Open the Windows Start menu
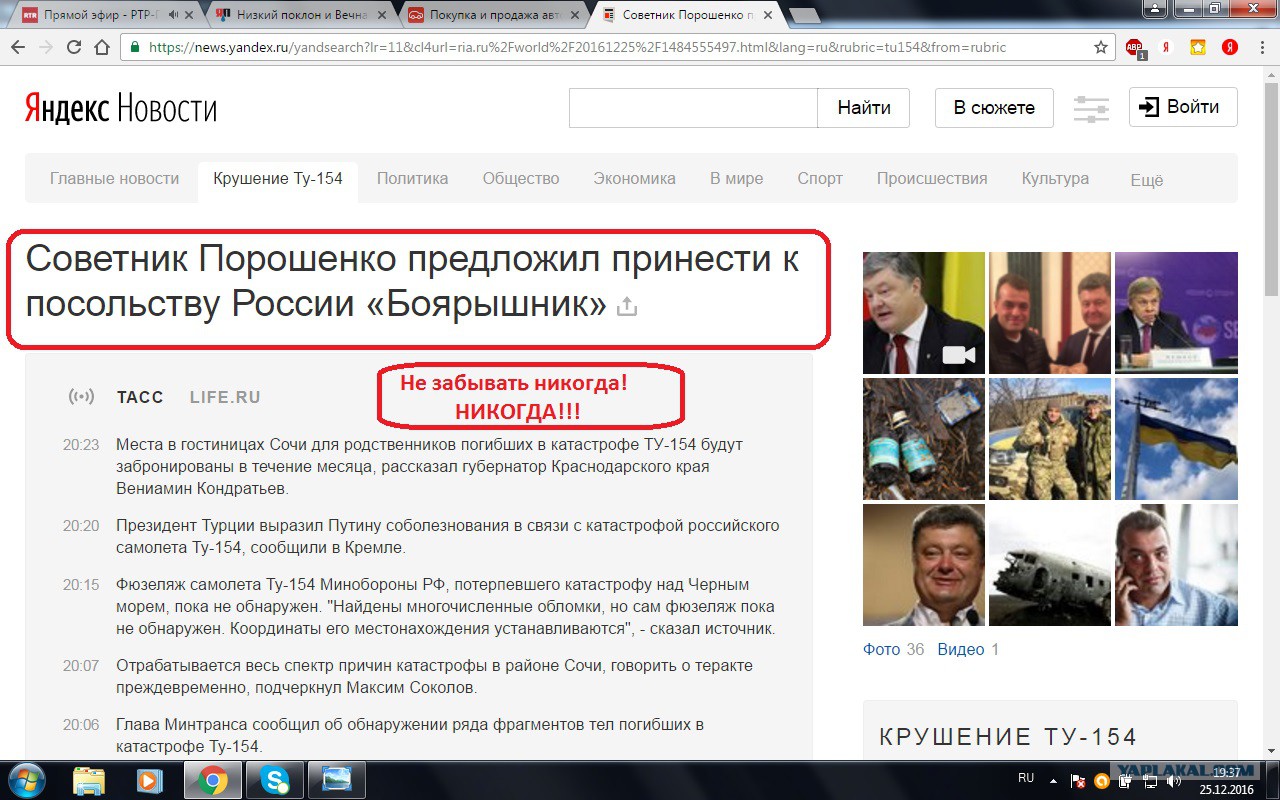Image resolution: width=1280 pixels, height=800 pixels. point(25,779)
